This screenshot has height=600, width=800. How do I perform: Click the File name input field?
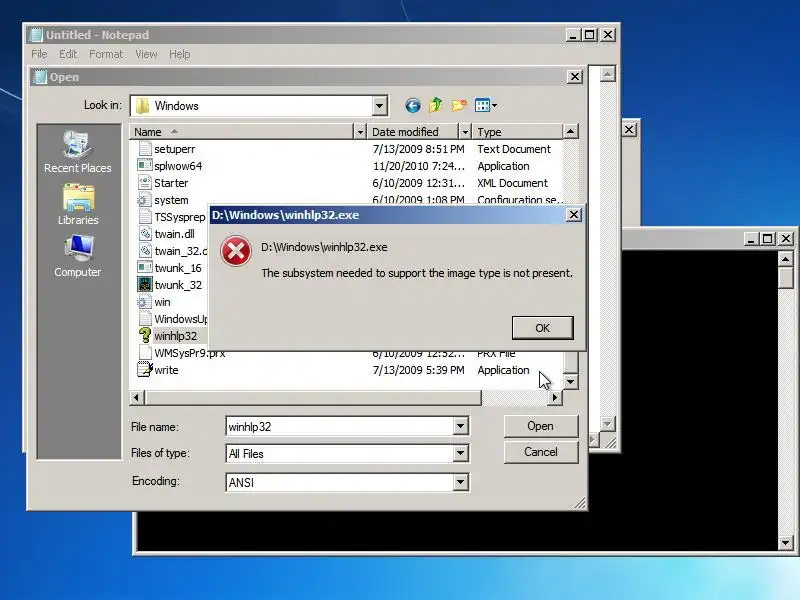point(340,426)
